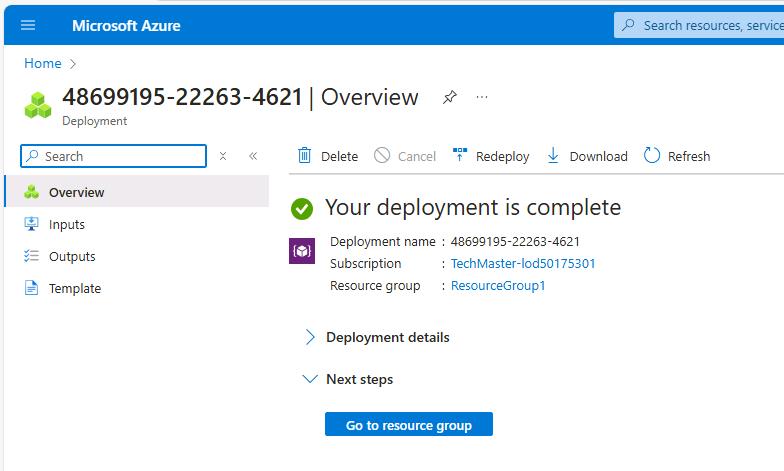The image size is (784, 471).
Task: Focus the sidebar Search field
Action: pyautogui.click(x=114, y=156)
